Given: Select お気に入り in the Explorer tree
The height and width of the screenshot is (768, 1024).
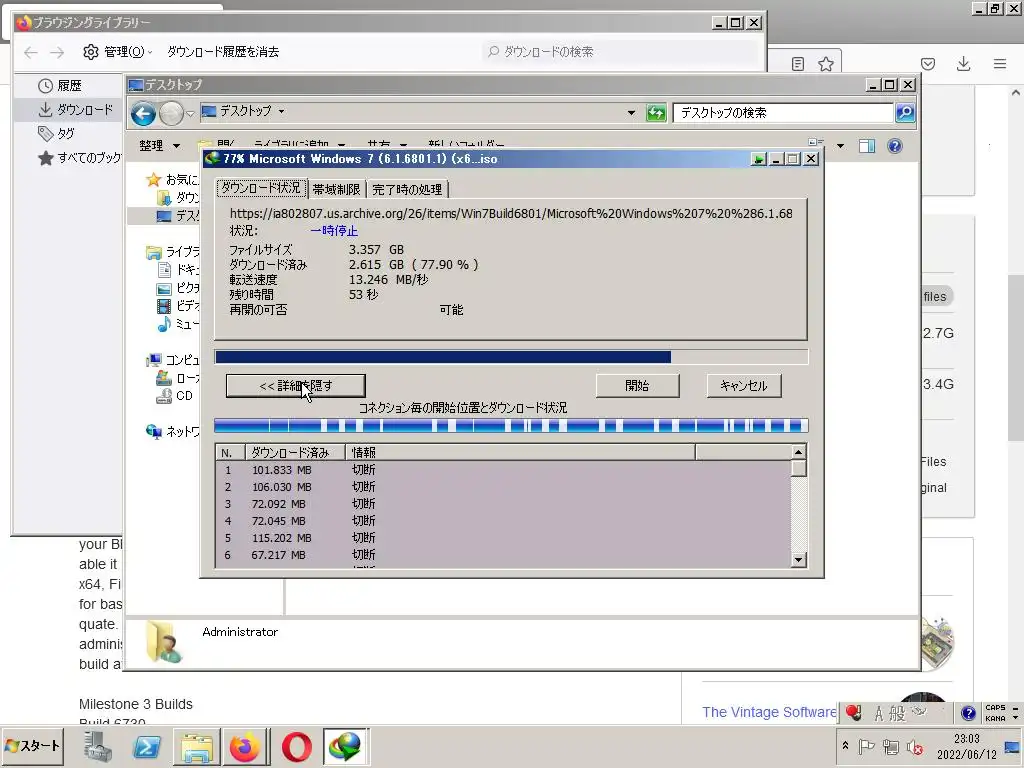Looking at the screenshot, I should tap(174, 179).
